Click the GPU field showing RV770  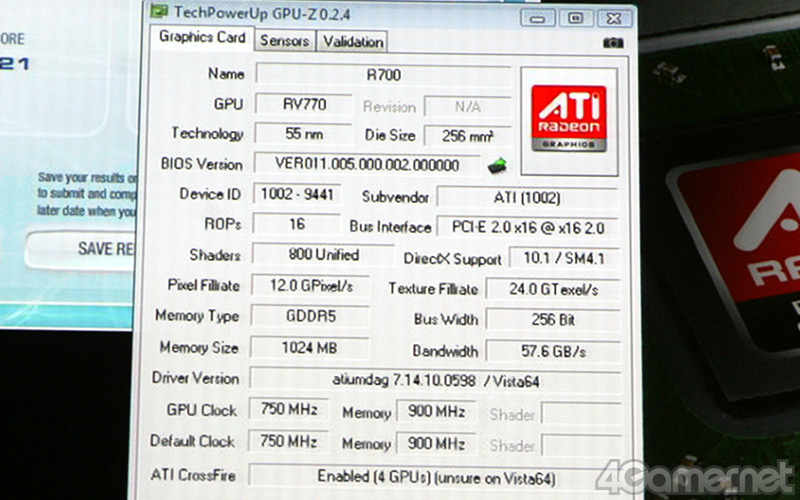coord(303,105)
